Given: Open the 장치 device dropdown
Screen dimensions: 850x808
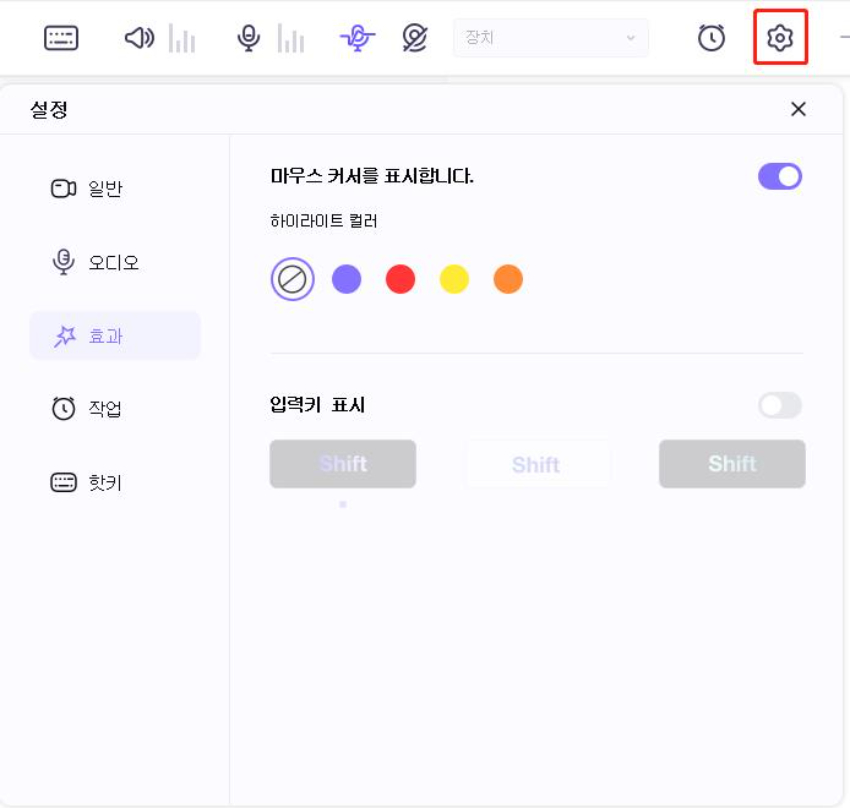Looking at the screenshot, I should click(x=551, y=38).
